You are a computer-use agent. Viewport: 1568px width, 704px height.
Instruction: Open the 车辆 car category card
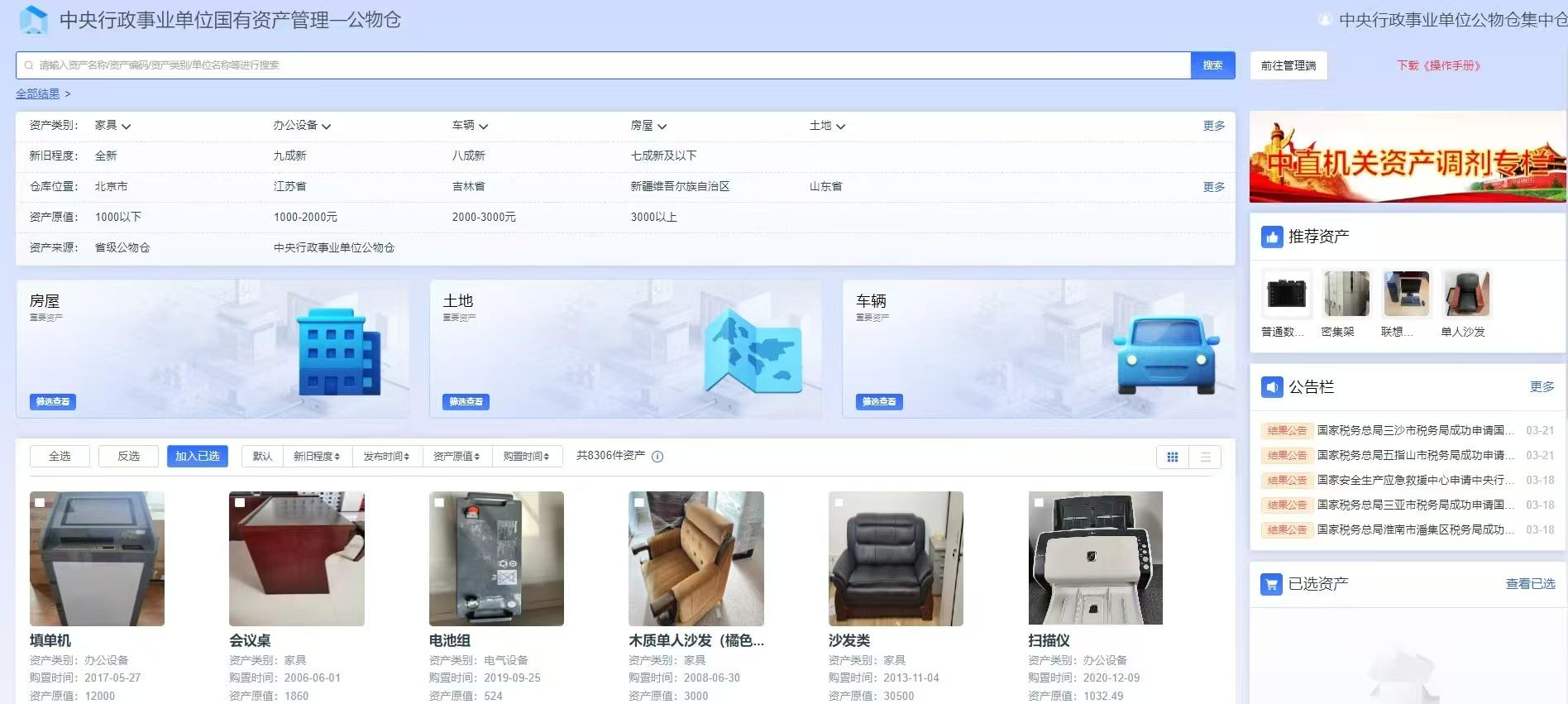point(1038,348)
